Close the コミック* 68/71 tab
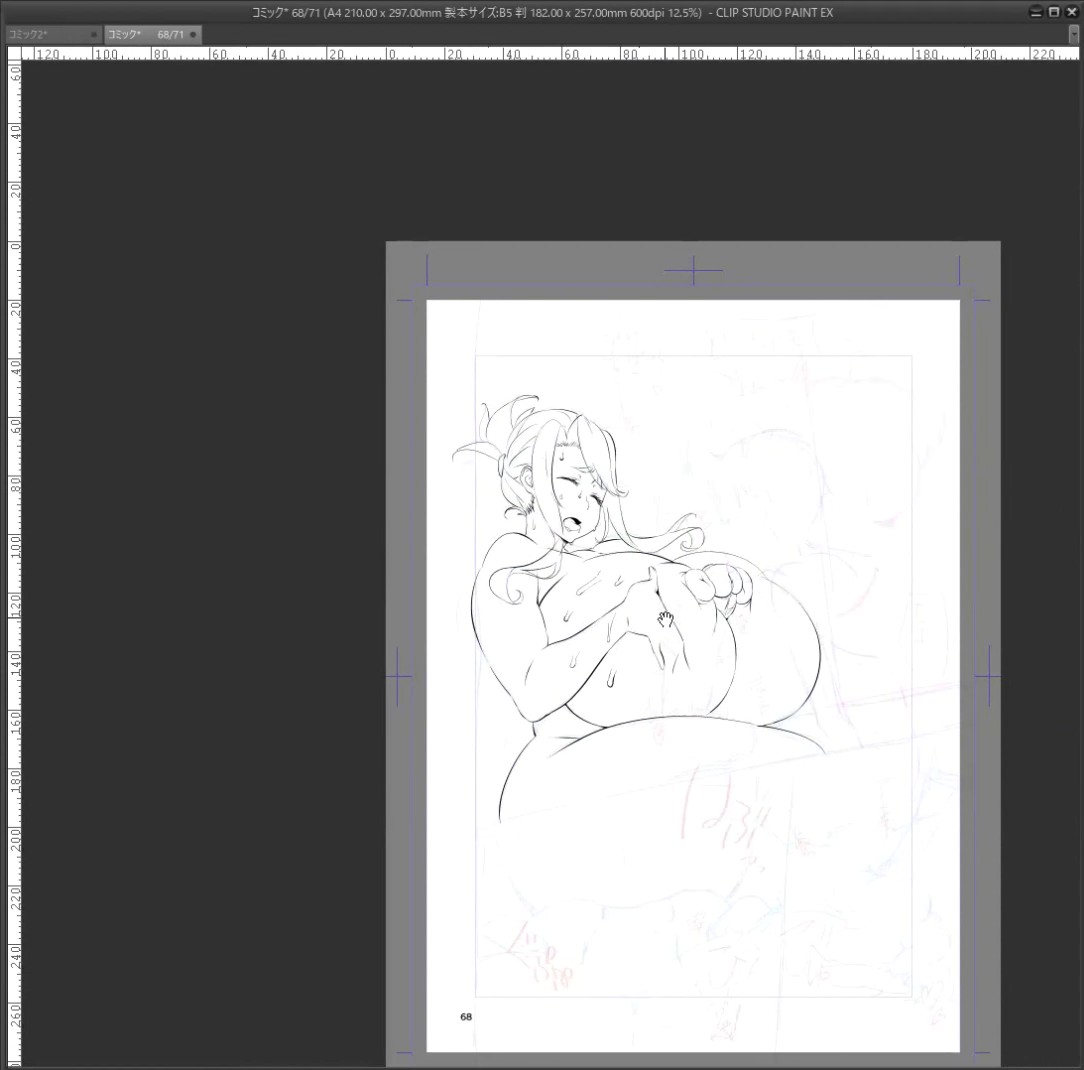Screen dimensions: 1084x1070 193,35
